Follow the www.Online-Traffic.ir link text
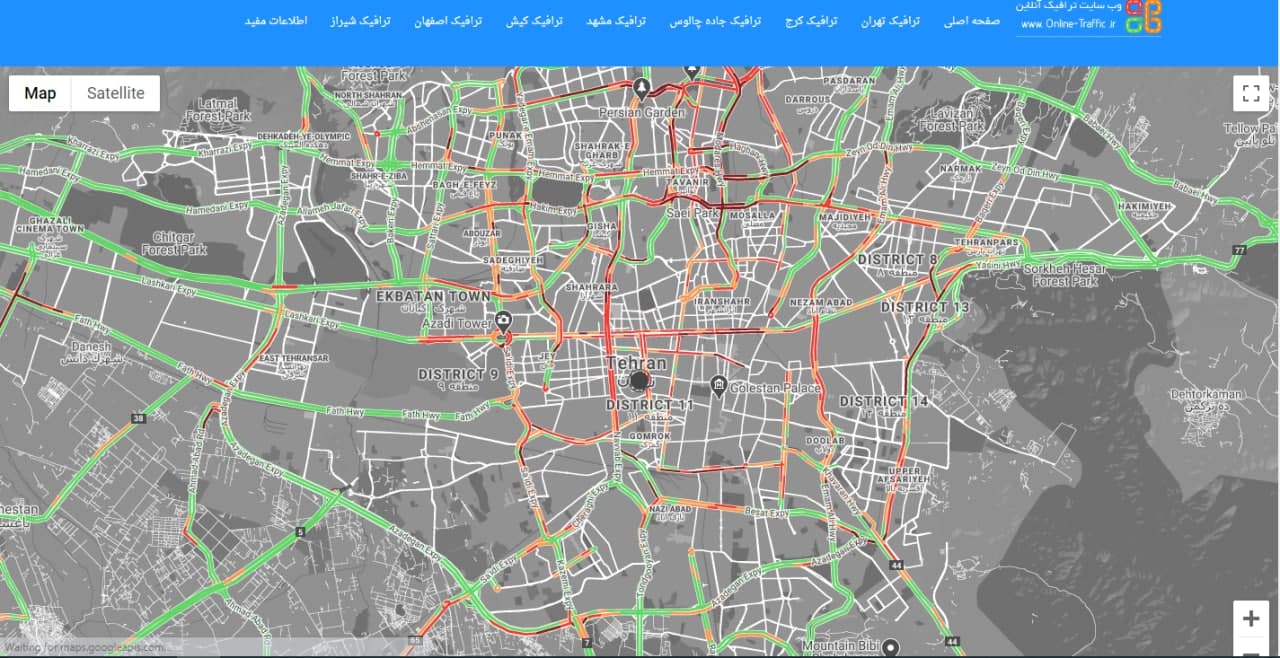The image size is (1280, 658). coord(1067,25)
